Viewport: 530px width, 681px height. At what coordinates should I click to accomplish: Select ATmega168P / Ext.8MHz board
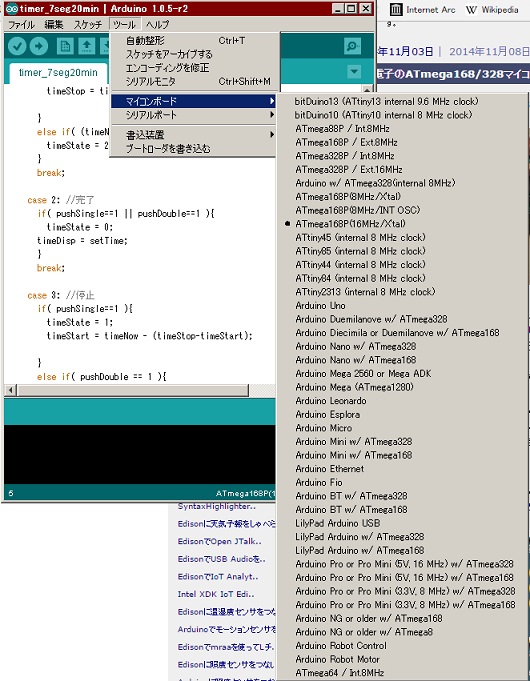402,142
